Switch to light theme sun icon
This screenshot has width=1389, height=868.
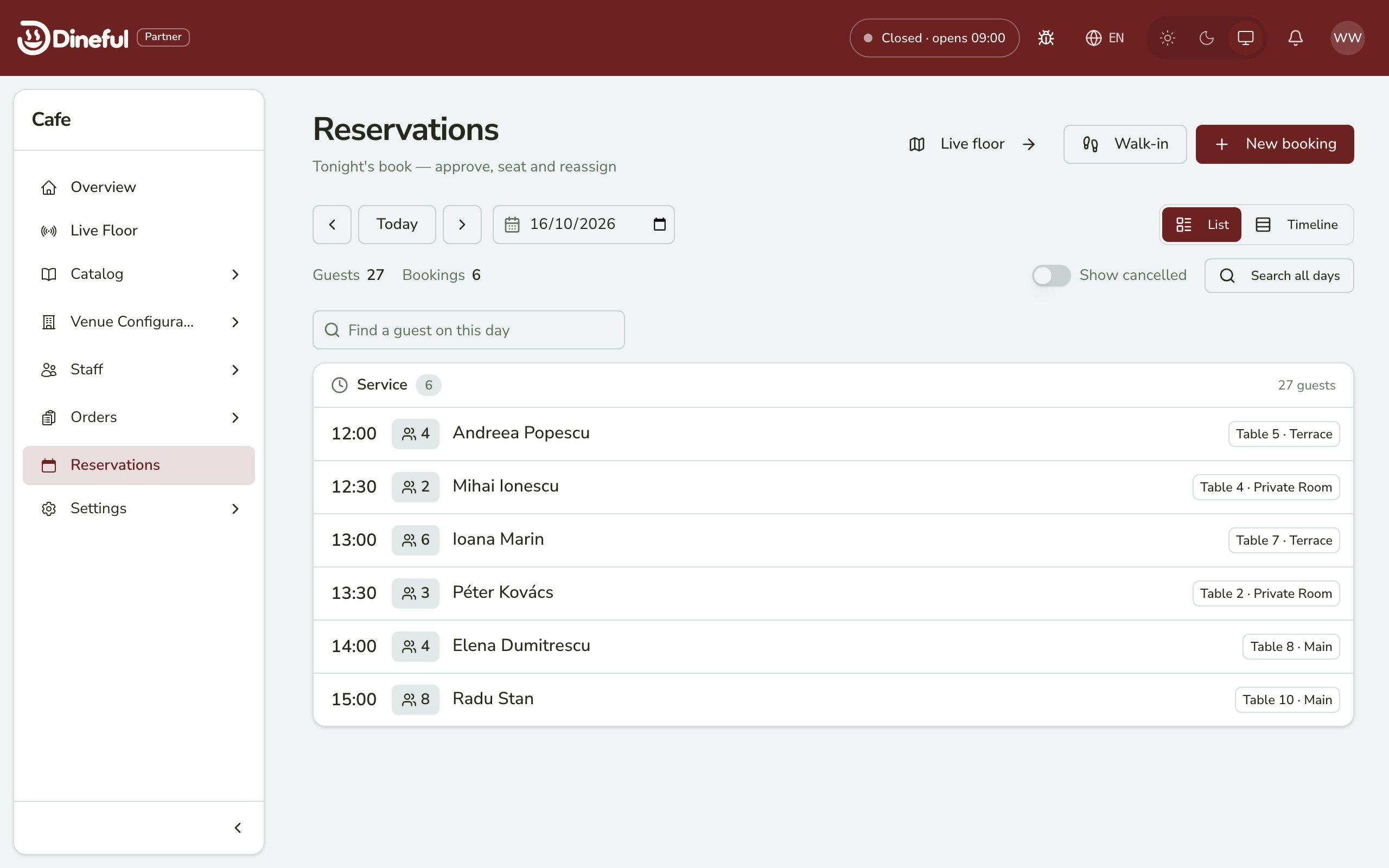[1167, 38]
